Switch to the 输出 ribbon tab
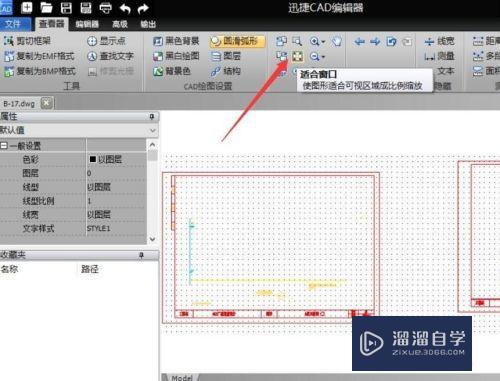The image size is (500, 381). pyautogui.click(x=148, y=24)
